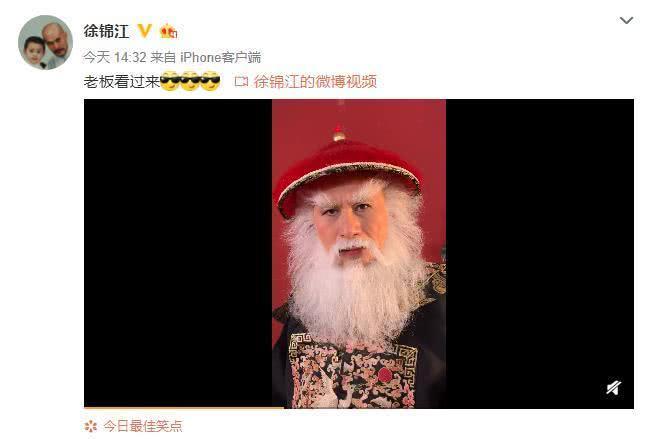Toggle the video mute speaker icon
Viewport: 650px width, 439px height.
tap(614, 388)
